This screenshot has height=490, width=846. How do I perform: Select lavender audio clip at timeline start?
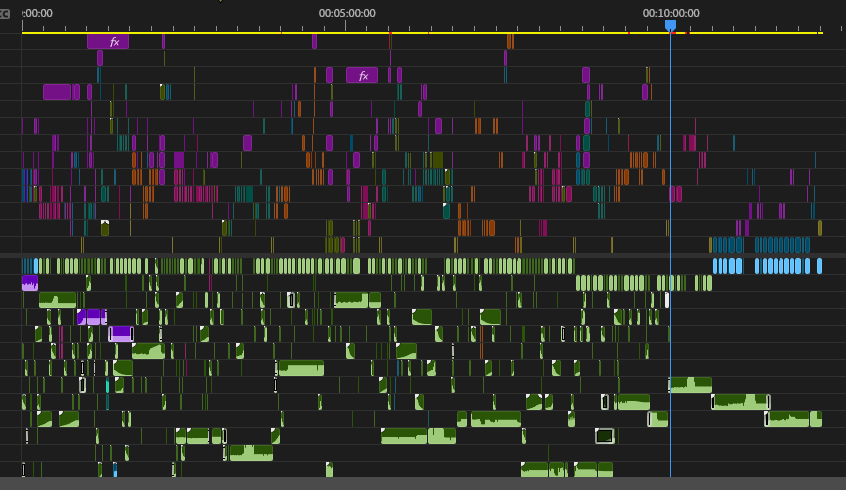tap(30, 283)
